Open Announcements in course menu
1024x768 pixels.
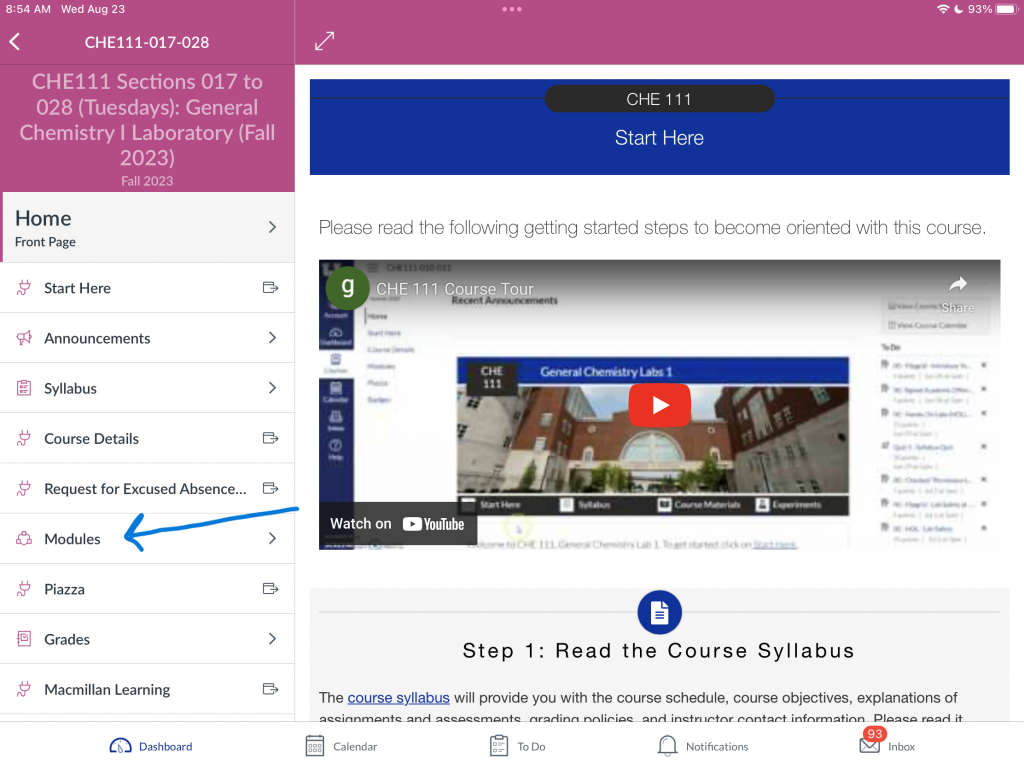pyautogui.click(x=148, y=338)
